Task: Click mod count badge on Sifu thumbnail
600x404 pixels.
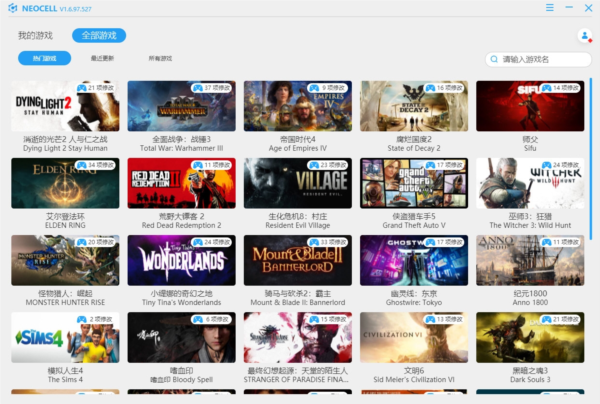Action: 566,88
